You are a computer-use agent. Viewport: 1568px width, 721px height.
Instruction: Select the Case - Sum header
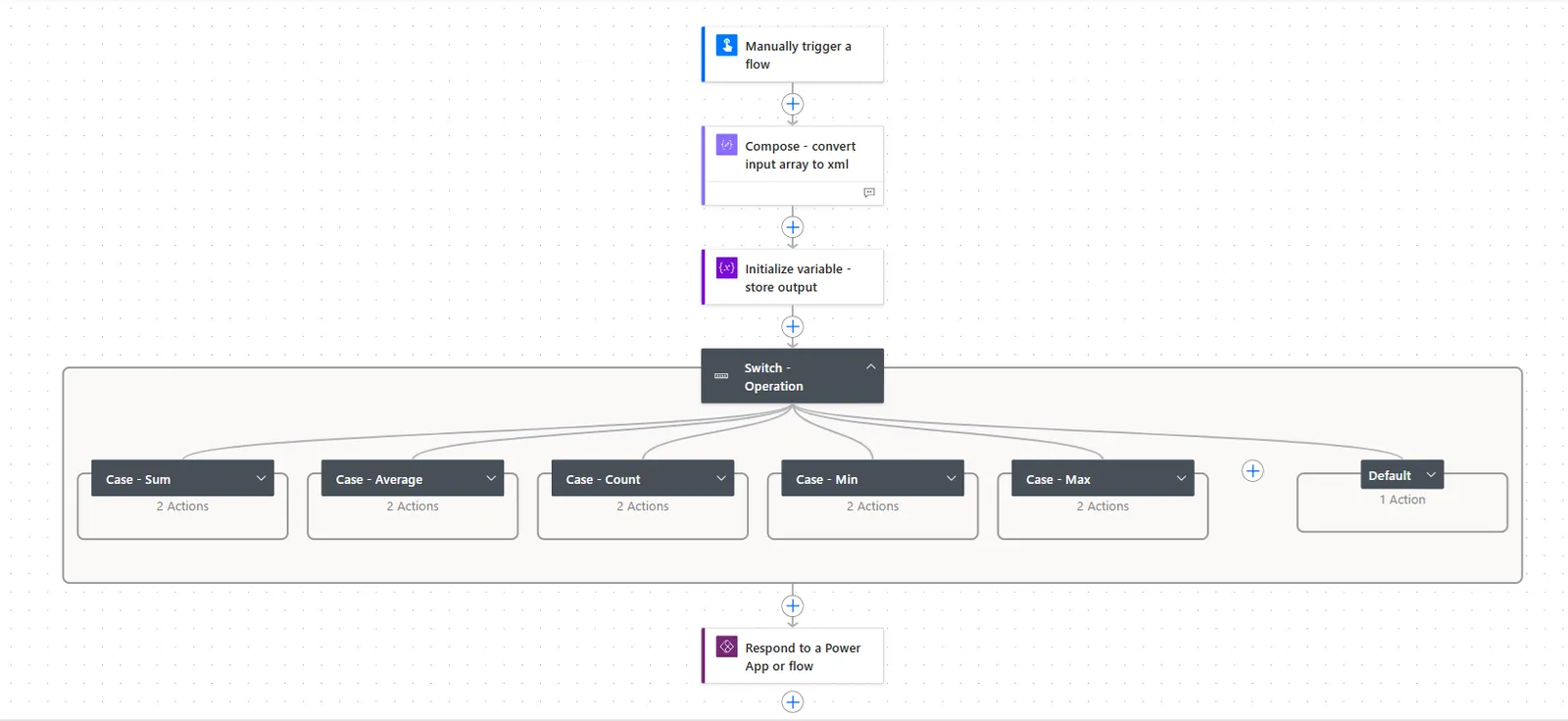[182, 478]
